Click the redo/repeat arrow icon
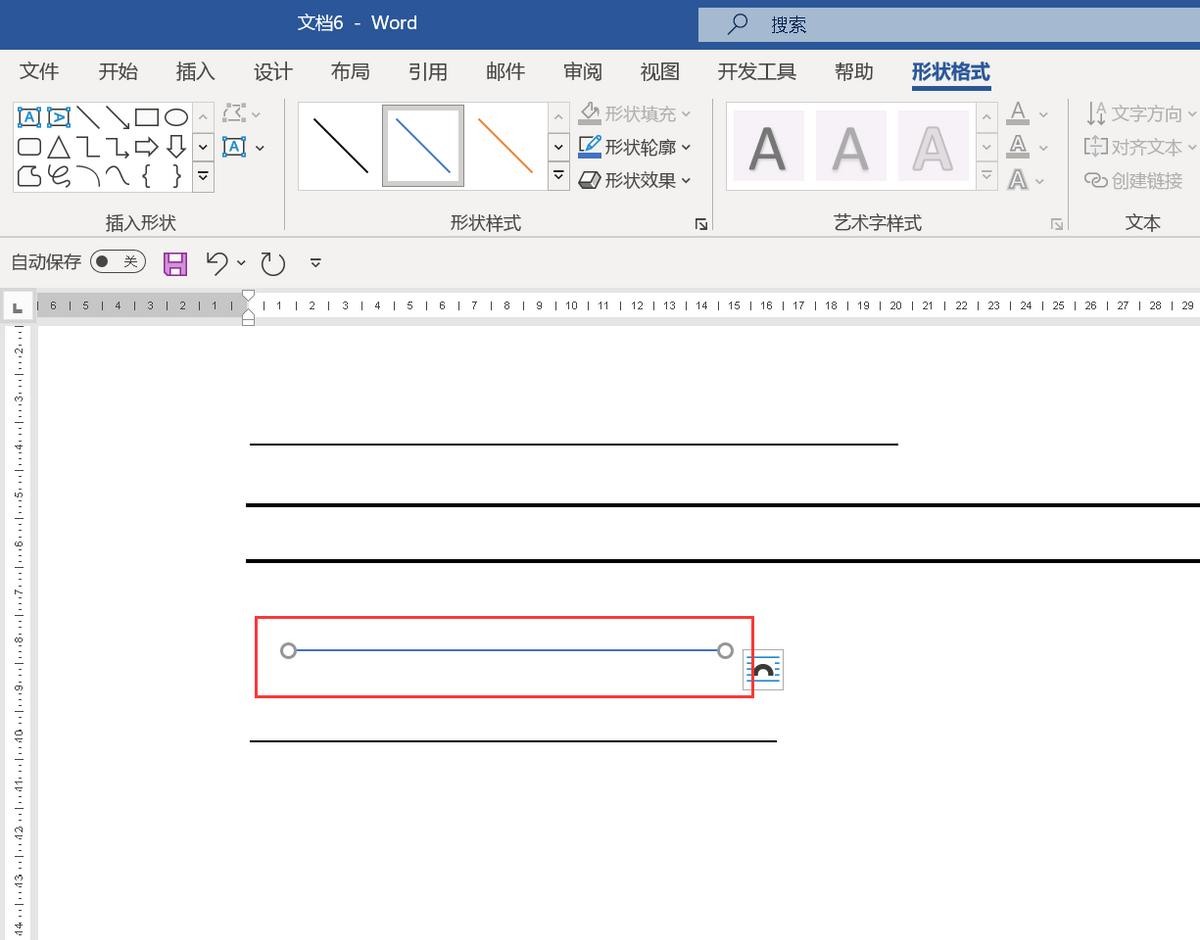This screenshot has width=1200, height=940. click(273, 263)
